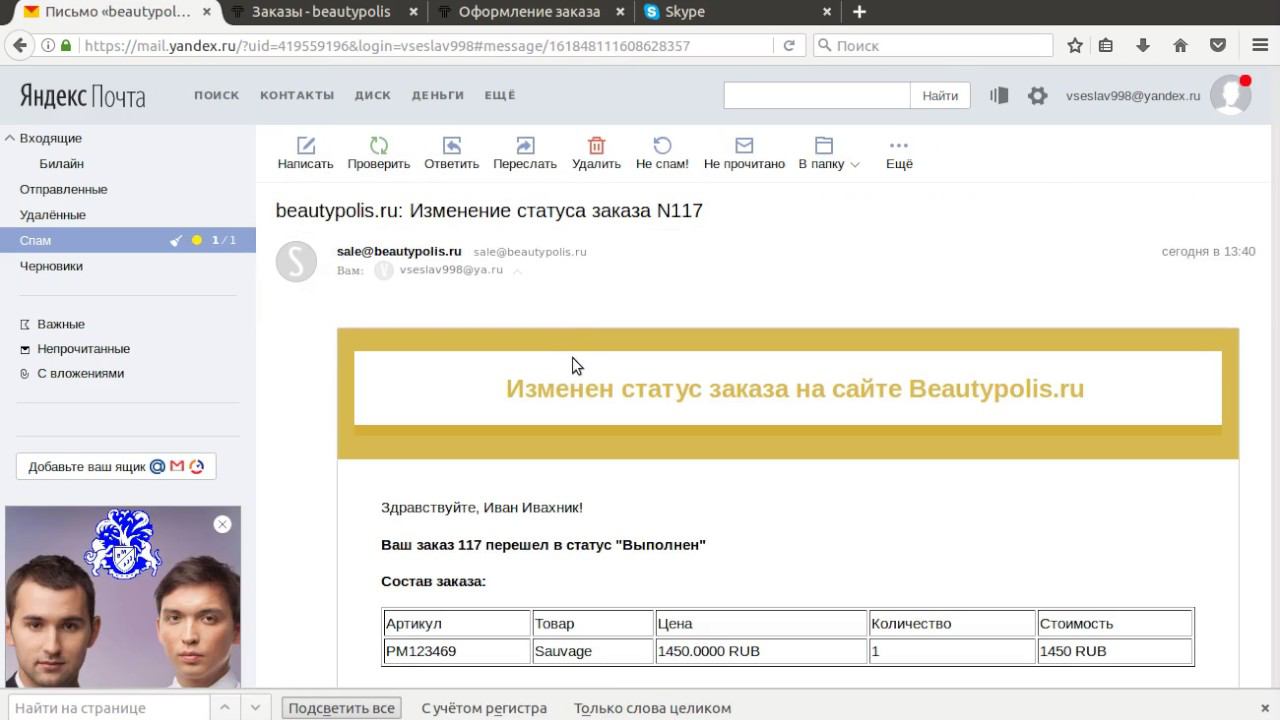Image resolution: width=1280 pixels, height=720 pixels.
Task: Open ПОИСК in Yandex top menu
Action: (216, 95)
